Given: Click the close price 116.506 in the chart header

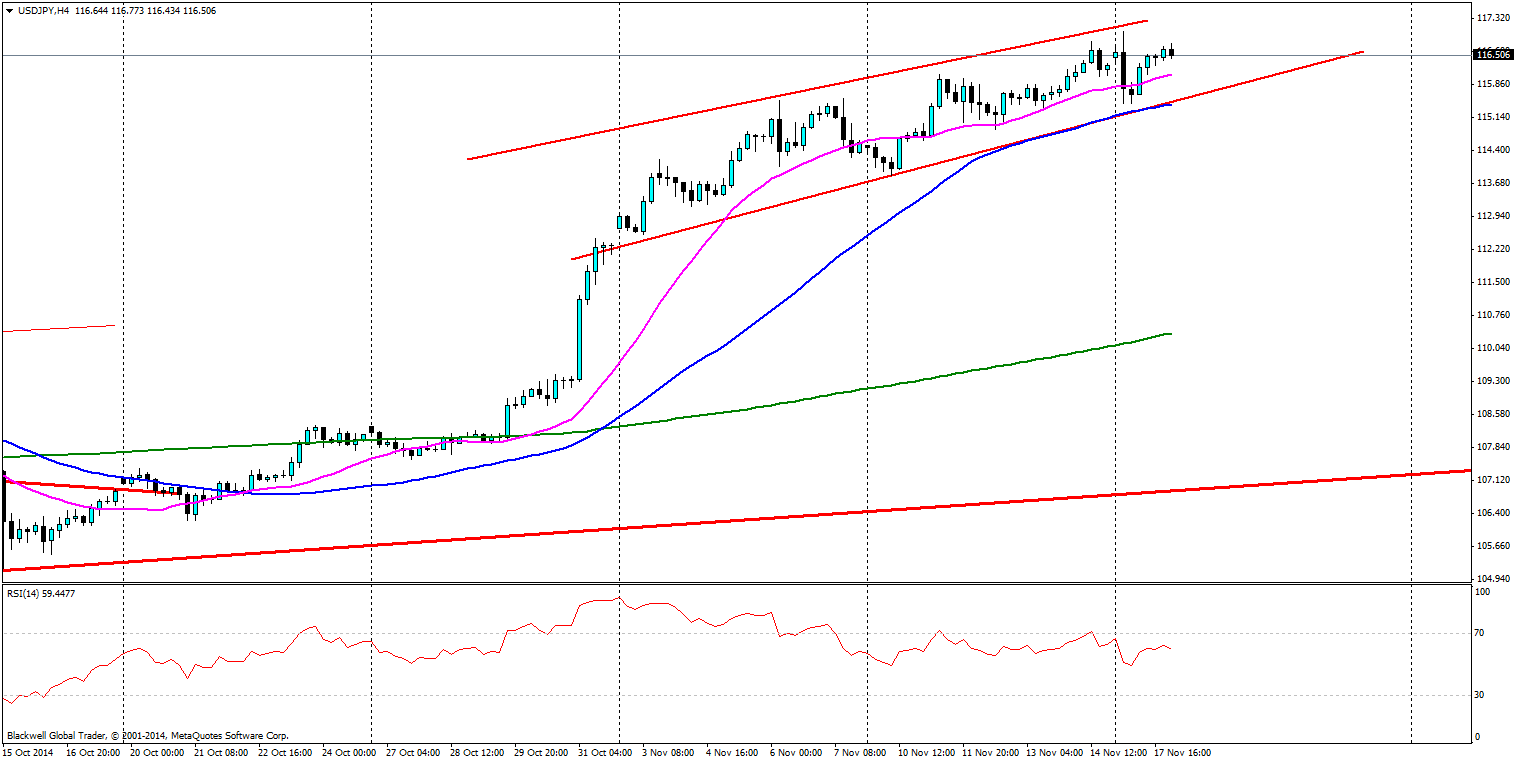Looking at the screenshot, I should point(198,10).
